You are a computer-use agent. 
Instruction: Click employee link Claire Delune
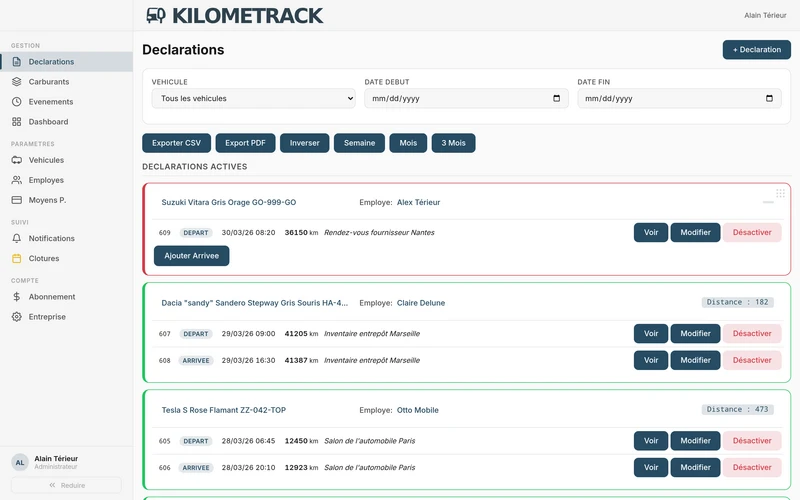point(421,303)
